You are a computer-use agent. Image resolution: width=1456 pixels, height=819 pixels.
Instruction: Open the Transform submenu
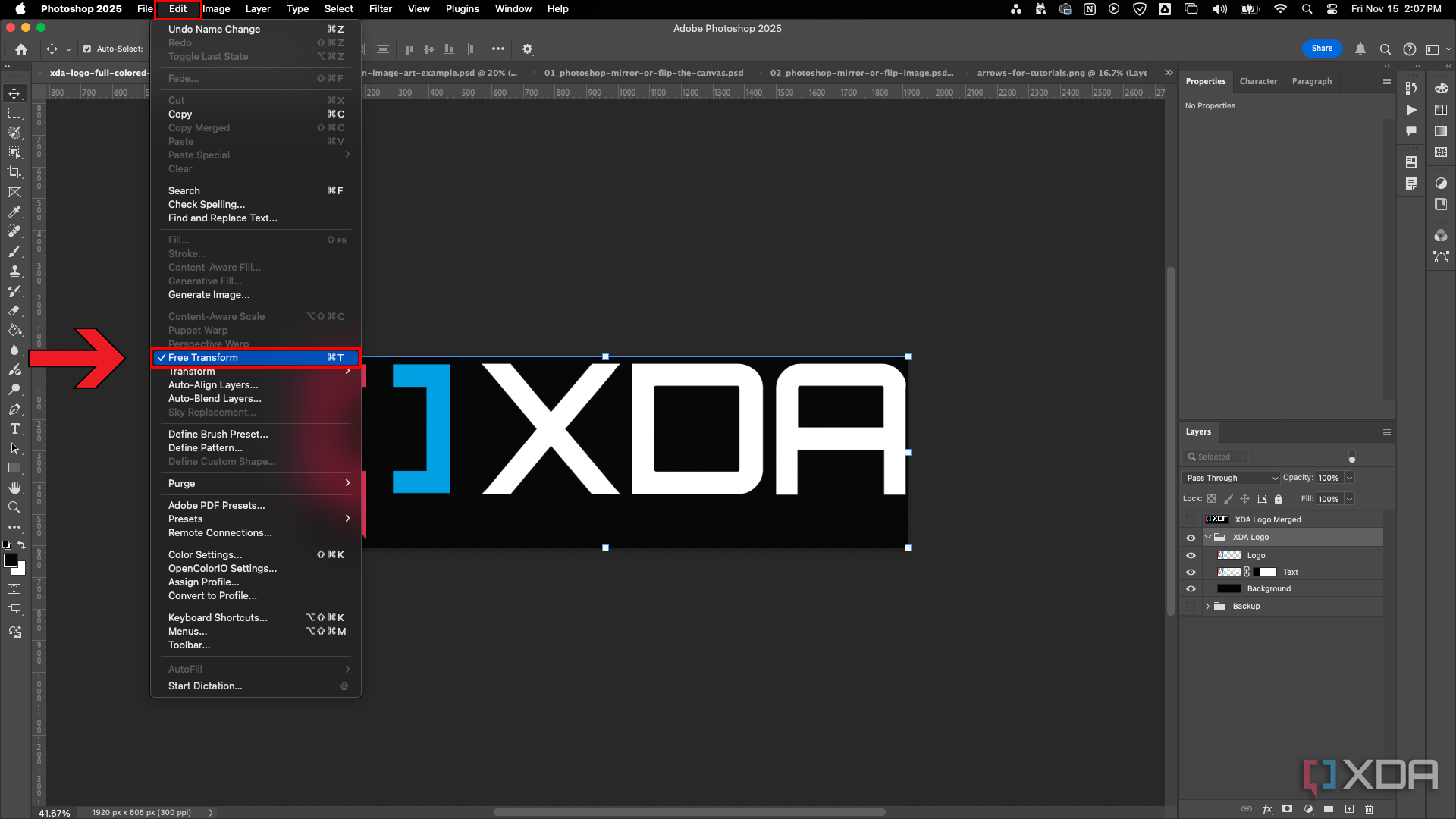point(256,372)
